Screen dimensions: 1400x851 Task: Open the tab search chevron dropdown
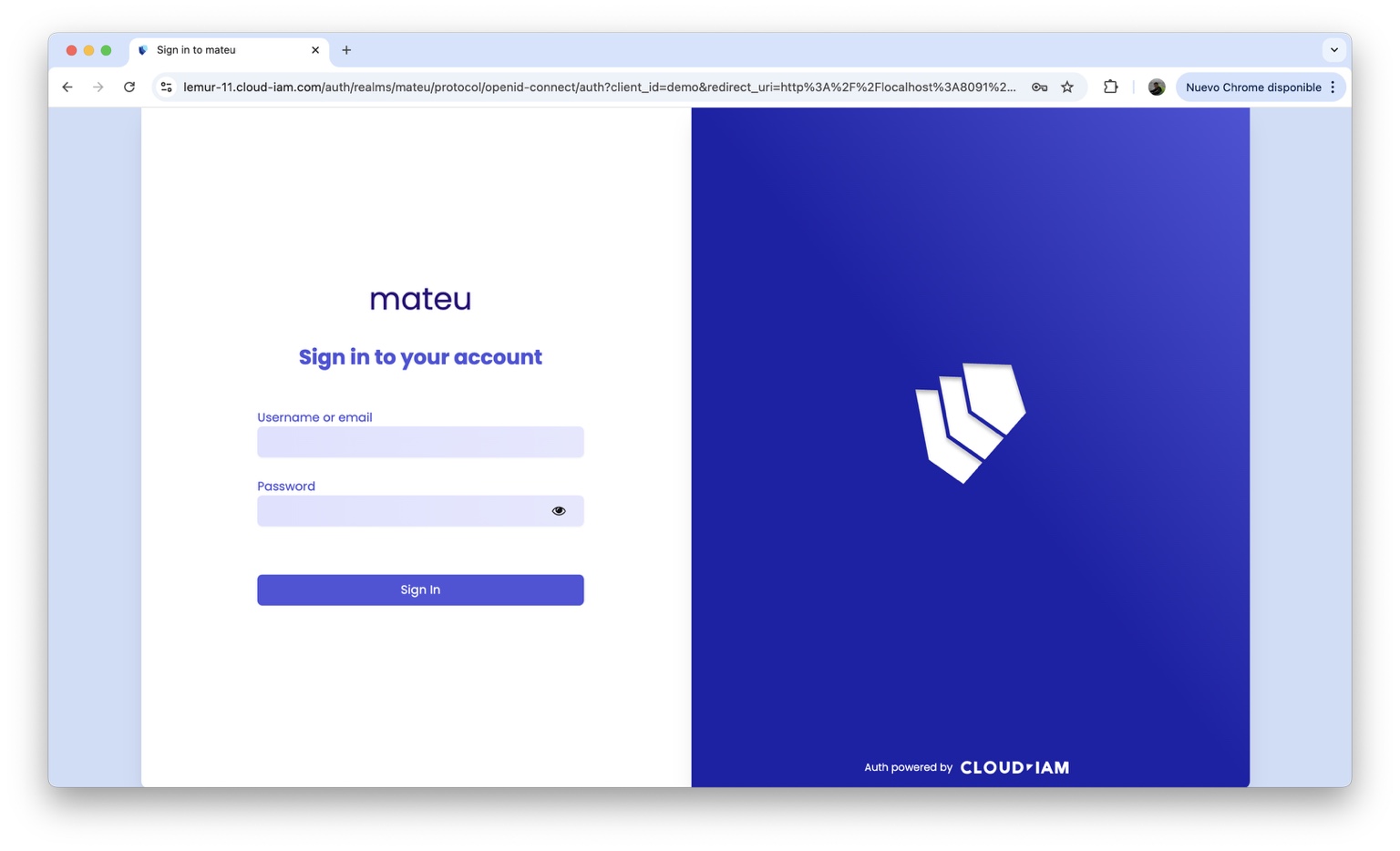click(x=1333, y=50)
